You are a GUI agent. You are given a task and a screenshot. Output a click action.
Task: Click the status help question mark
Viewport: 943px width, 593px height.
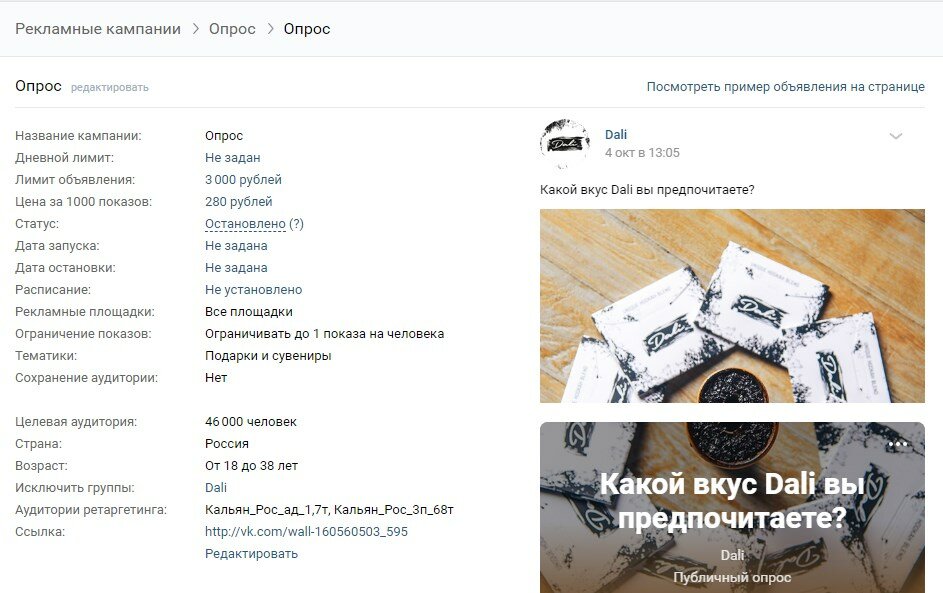coord(296,224)
